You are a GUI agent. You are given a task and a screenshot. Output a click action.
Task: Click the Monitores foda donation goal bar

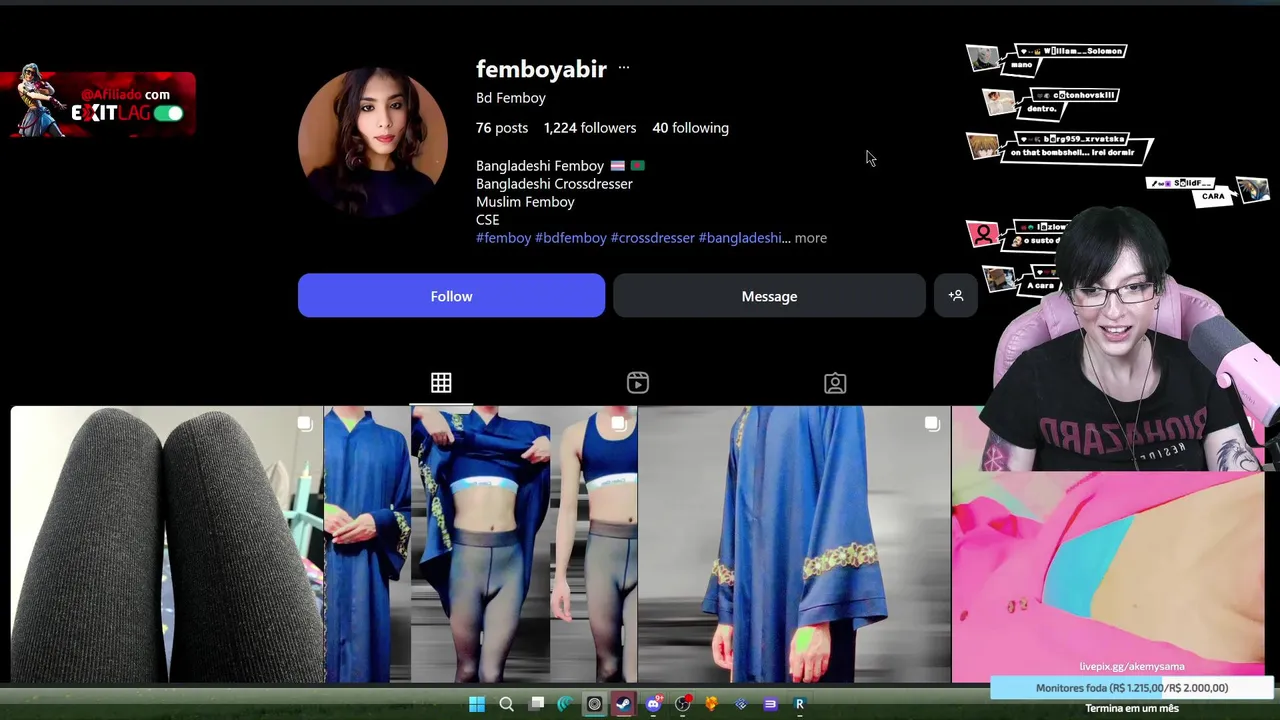(x=1132, y=688)
